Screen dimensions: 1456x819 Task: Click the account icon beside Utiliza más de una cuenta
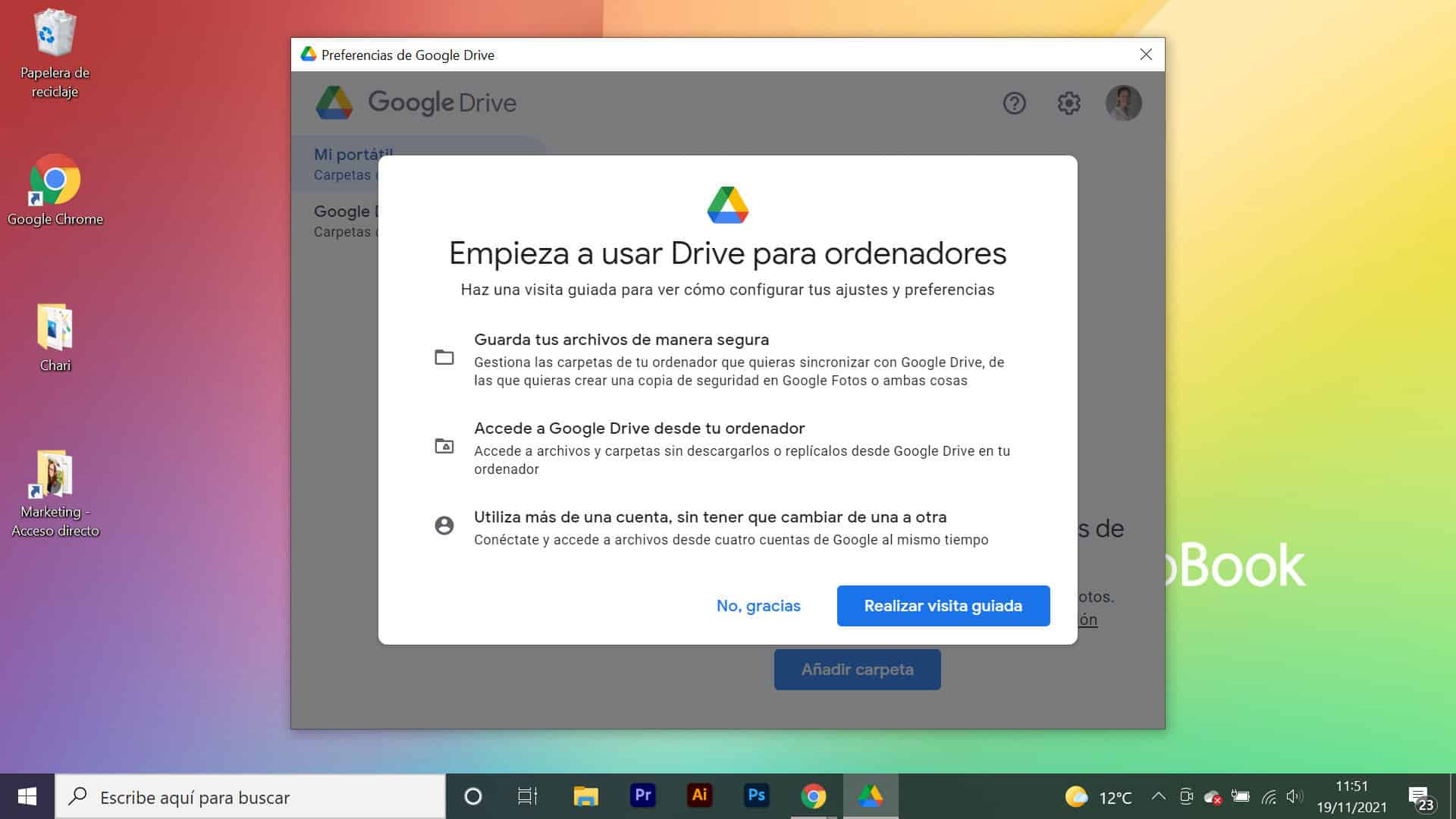tap(444, 525)
